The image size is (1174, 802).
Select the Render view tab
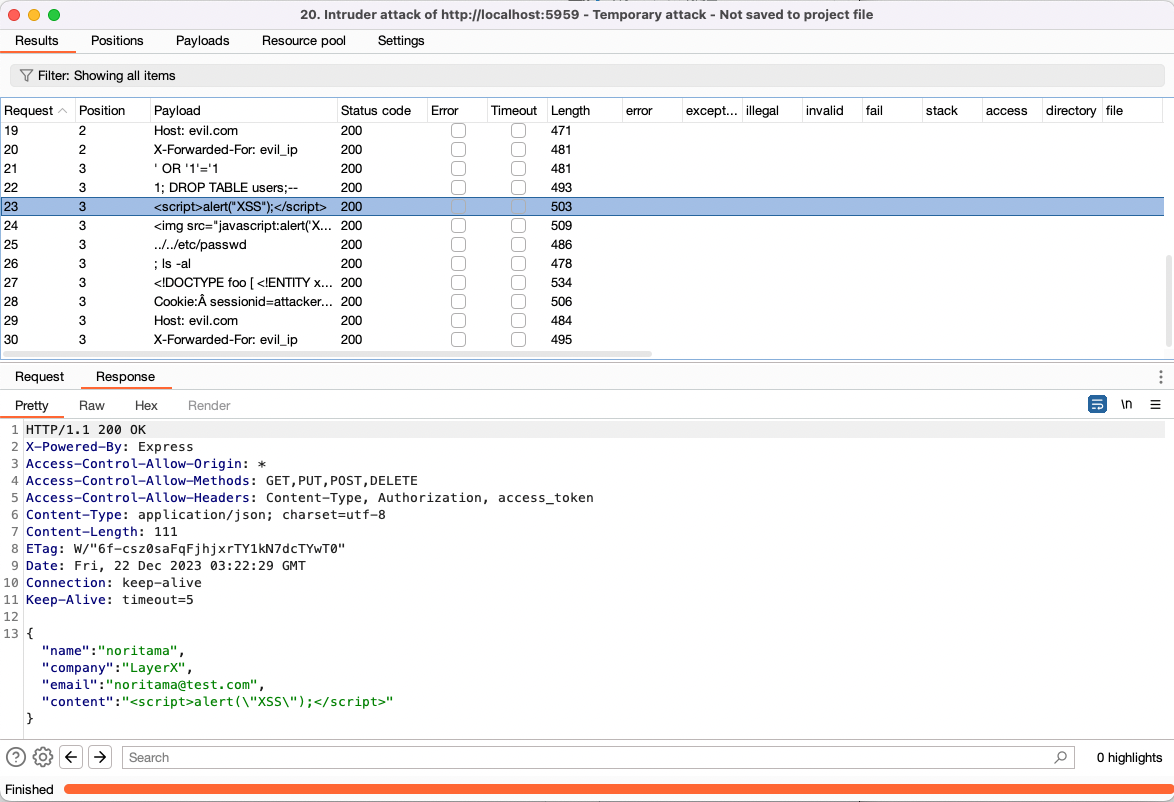coord(209,405)
